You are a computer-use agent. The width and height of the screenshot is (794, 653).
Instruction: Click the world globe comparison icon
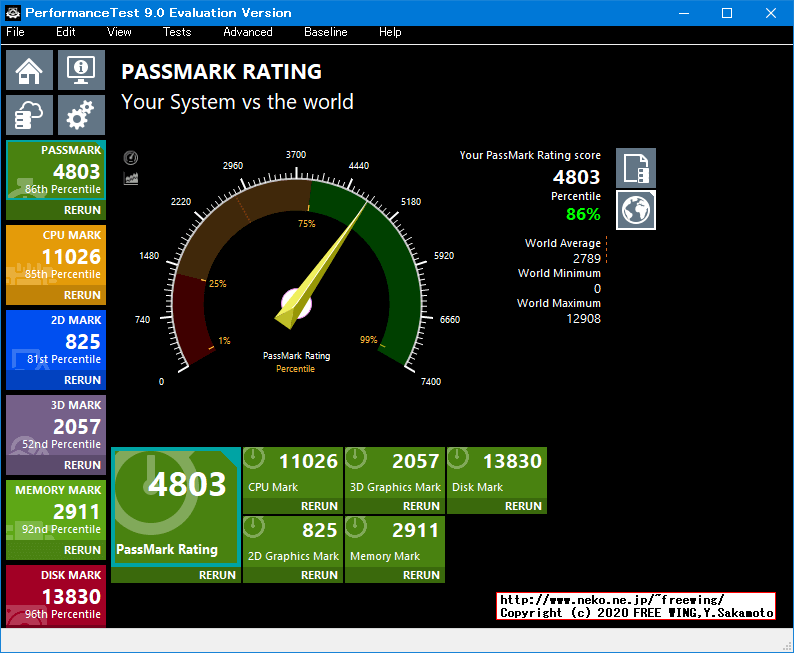(636, 209)
